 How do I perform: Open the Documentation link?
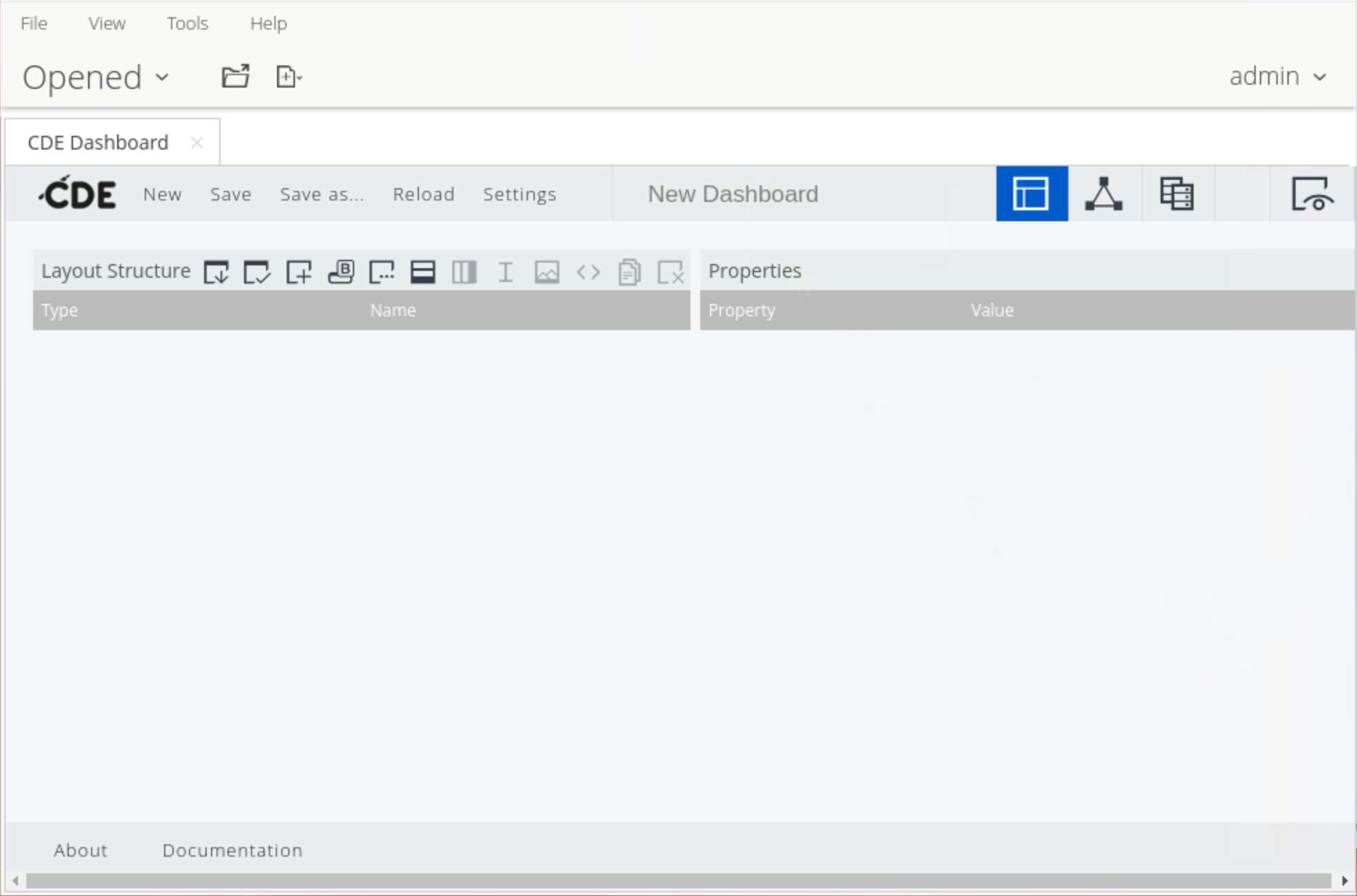coord(232,851)
